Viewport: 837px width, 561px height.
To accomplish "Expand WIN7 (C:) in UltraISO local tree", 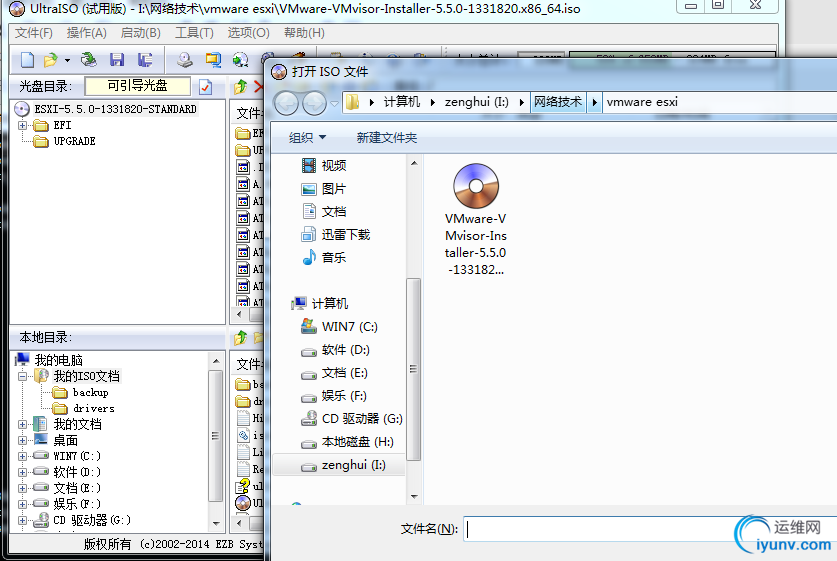I will pos(22,456).
